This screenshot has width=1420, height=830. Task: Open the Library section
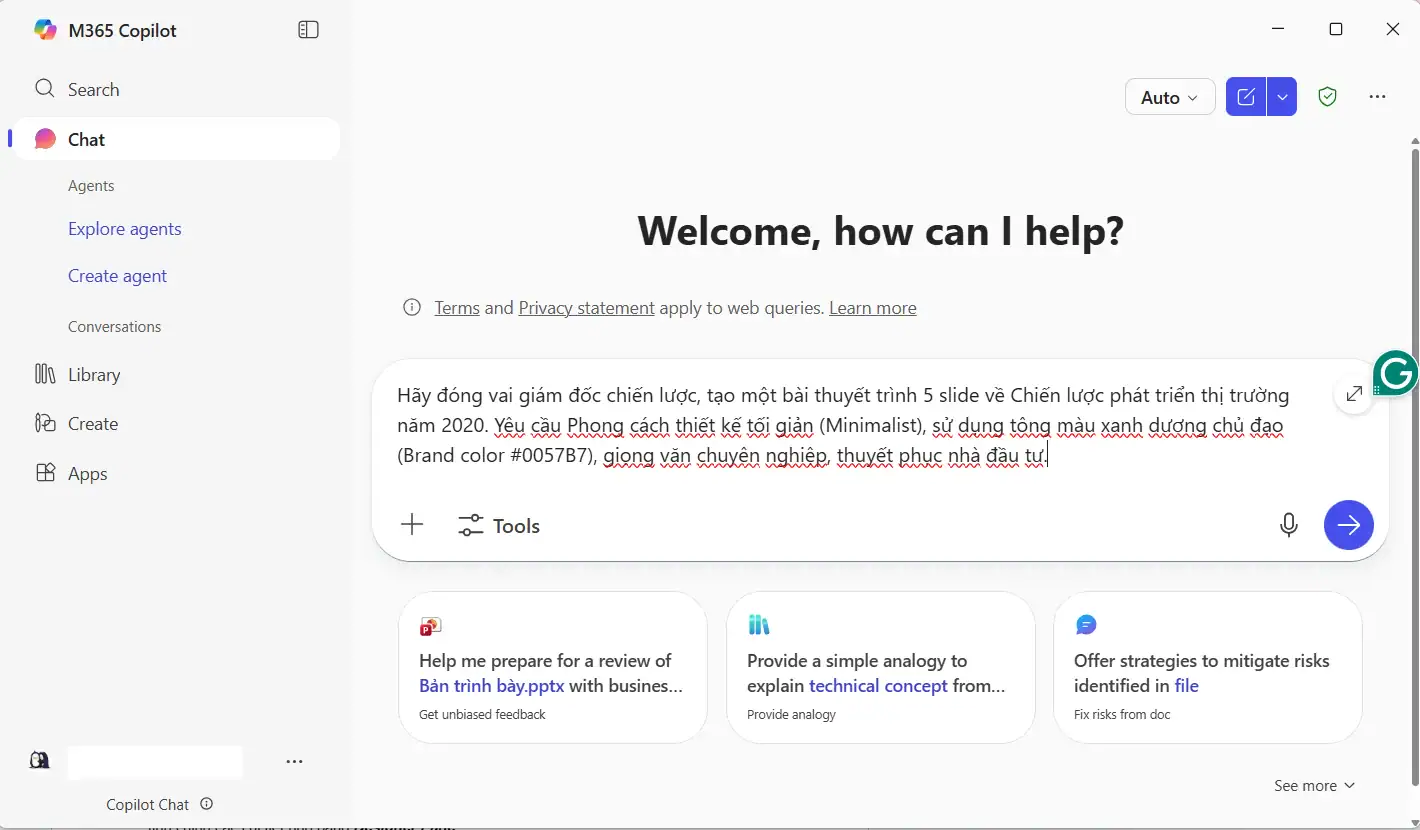tap(93, 374)
